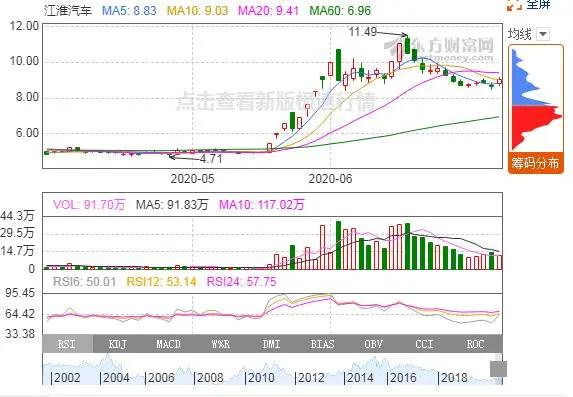Click the 点击查看新版极速行情 watermark link
Image resolution: width=573 pixels, height=397 pixels.
click(x=276, y=101)
